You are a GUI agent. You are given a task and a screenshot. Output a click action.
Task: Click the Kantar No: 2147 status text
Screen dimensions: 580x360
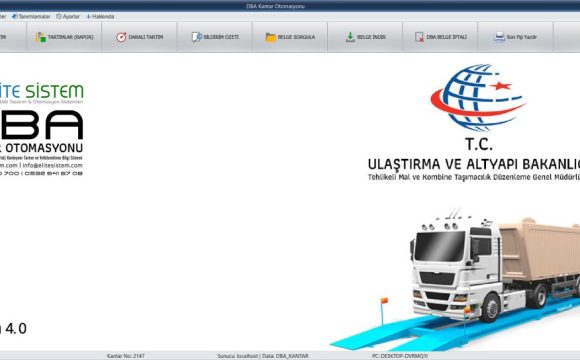[x=126, y=356]
